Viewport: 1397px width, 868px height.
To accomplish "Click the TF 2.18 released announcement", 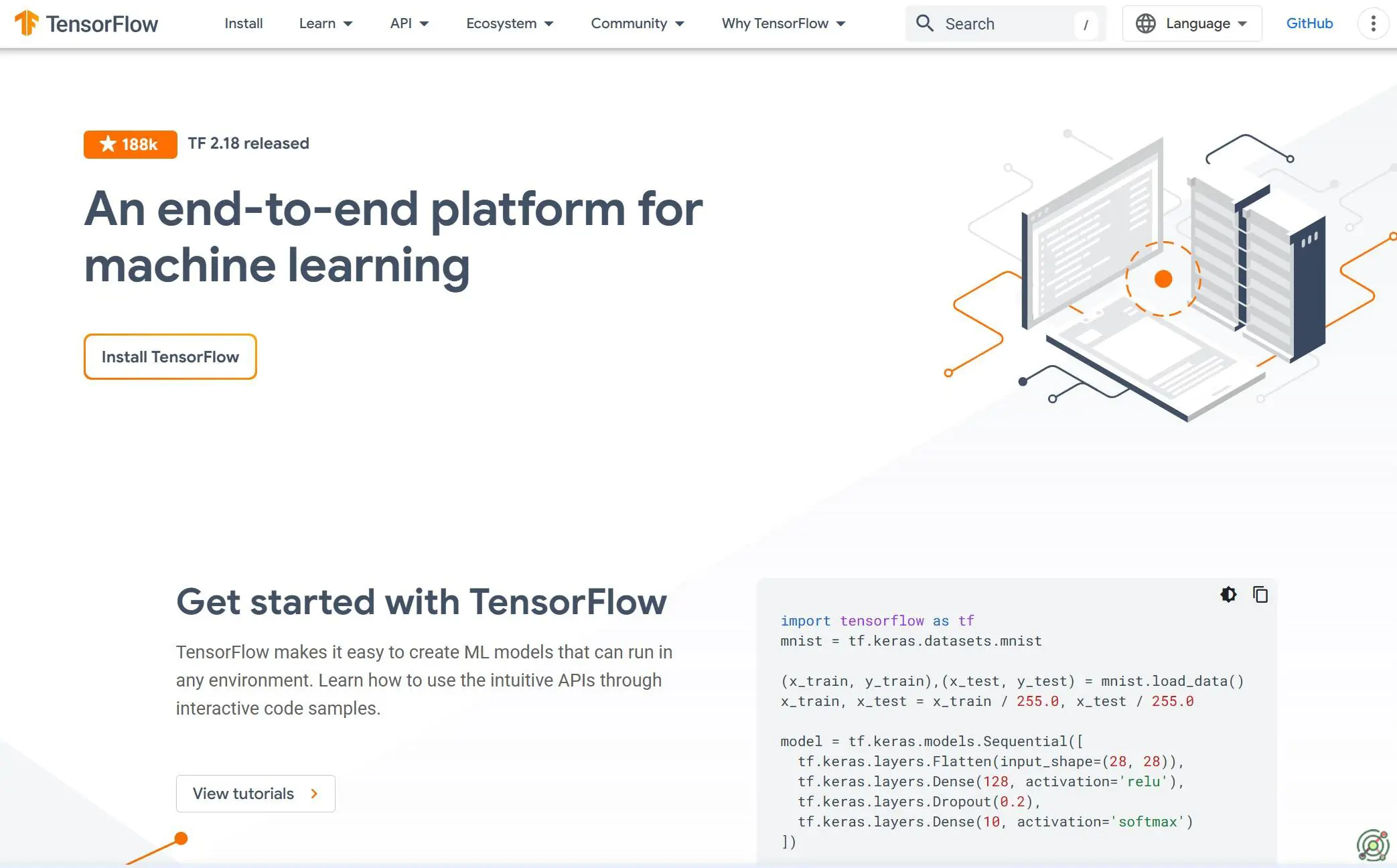I will pos(248,143).
